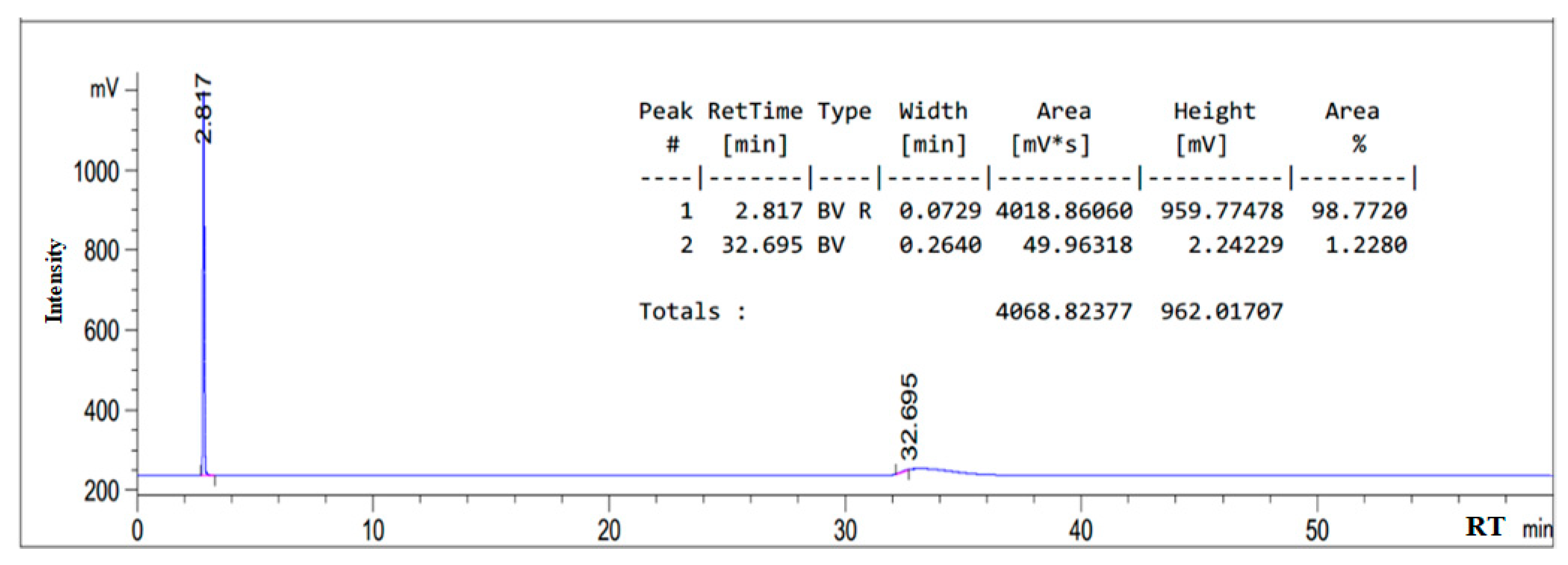Click total area value 4068.82377
This screenshot has width=1568, height=565.
[x=1064, y=312]
